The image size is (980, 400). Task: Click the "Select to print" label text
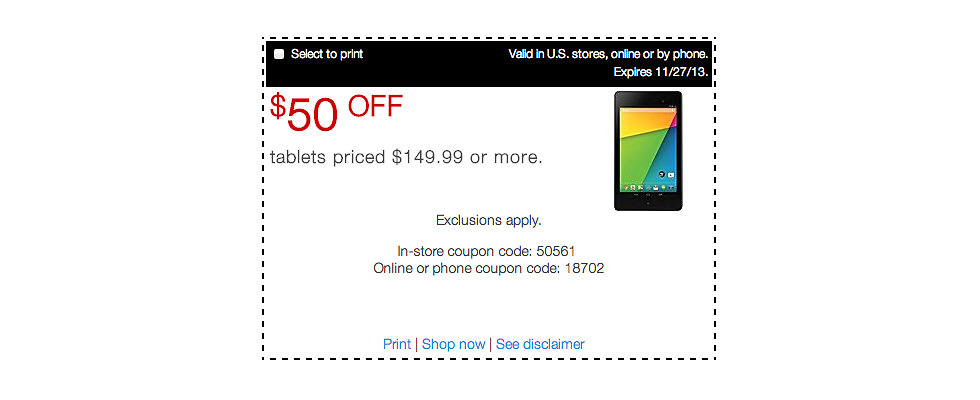(326, 54)
